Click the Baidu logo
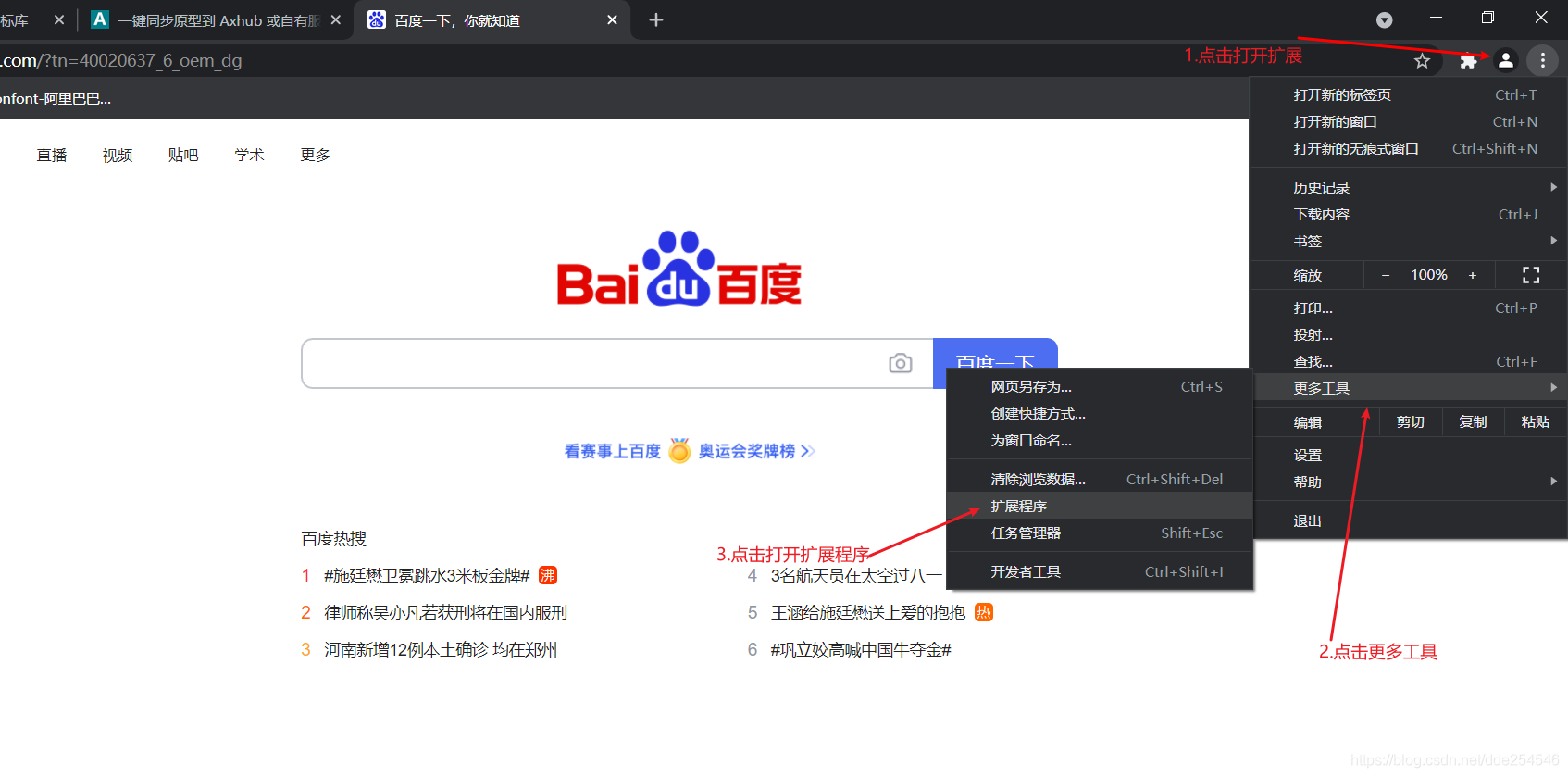The height and width of the screenshot is (777, 1568). (679, 269)
